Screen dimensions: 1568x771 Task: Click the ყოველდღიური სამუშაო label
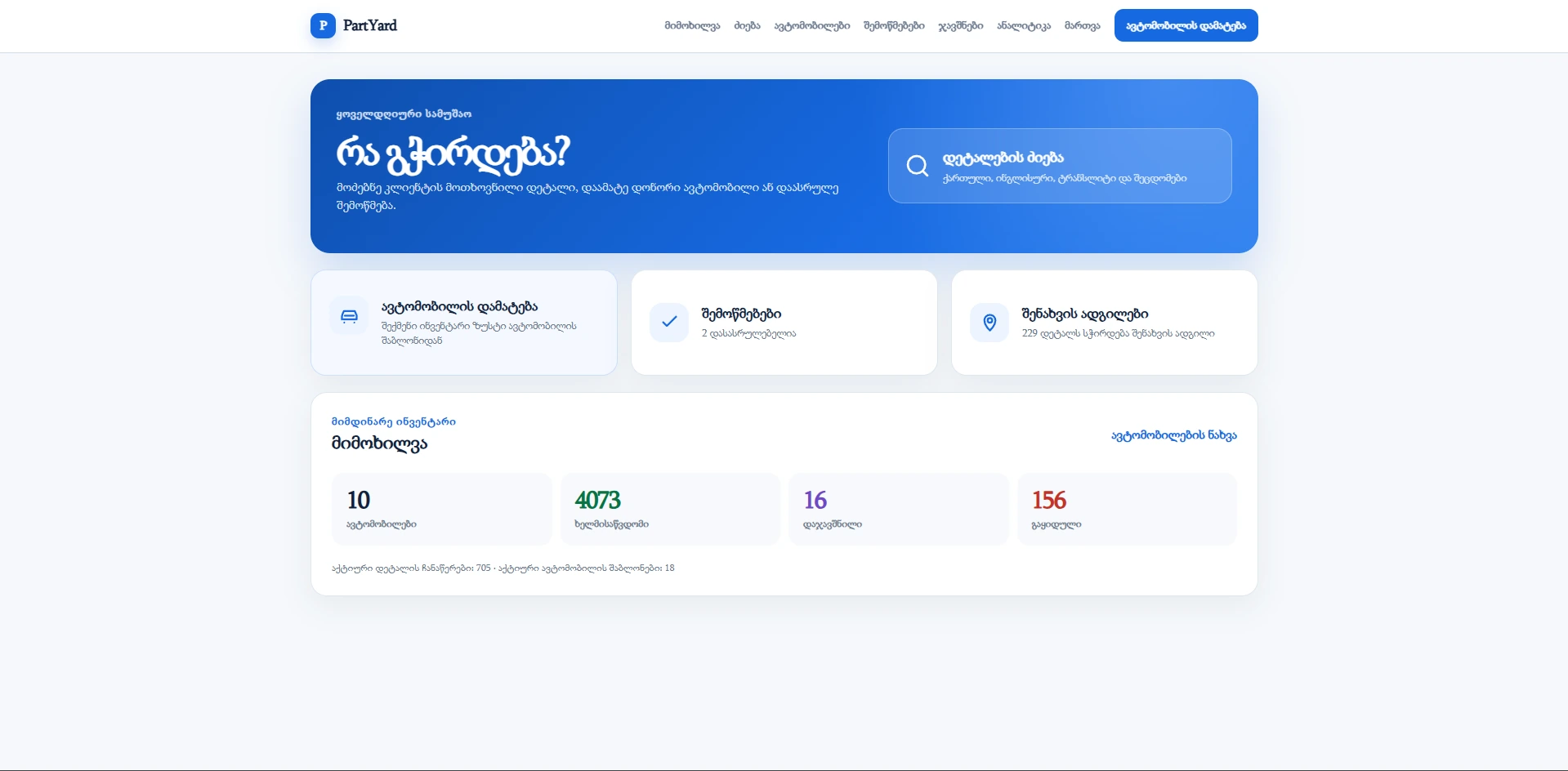404,114
